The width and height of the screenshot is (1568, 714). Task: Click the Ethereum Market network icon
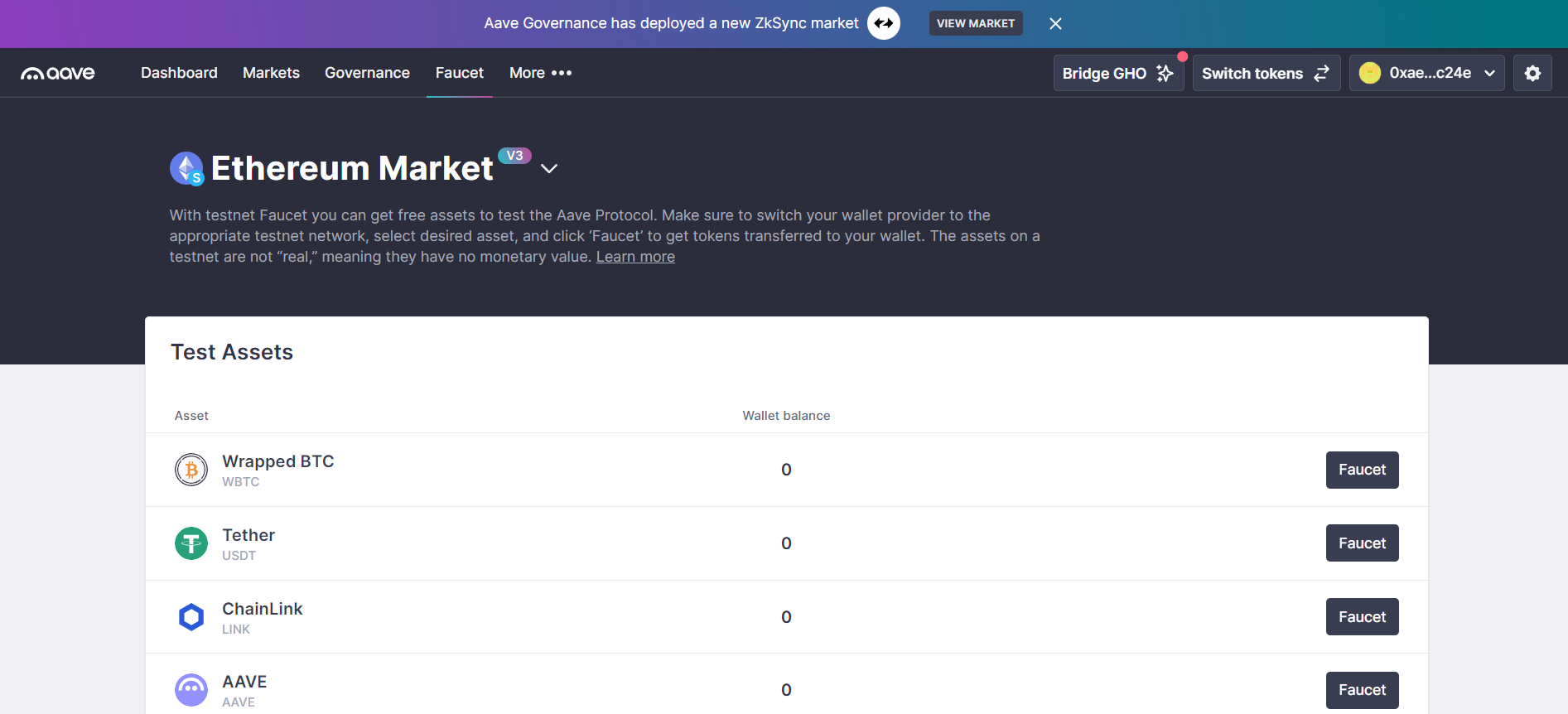point(186,168)
